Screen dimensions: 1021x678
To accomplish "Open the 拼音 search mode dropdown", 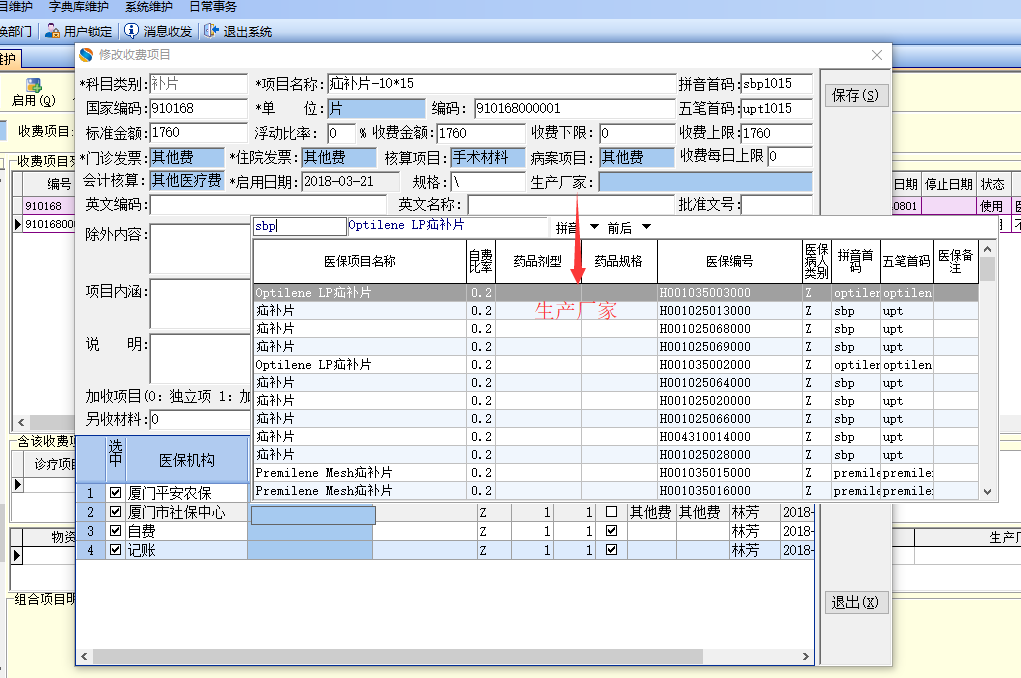I will click(594, 227).
